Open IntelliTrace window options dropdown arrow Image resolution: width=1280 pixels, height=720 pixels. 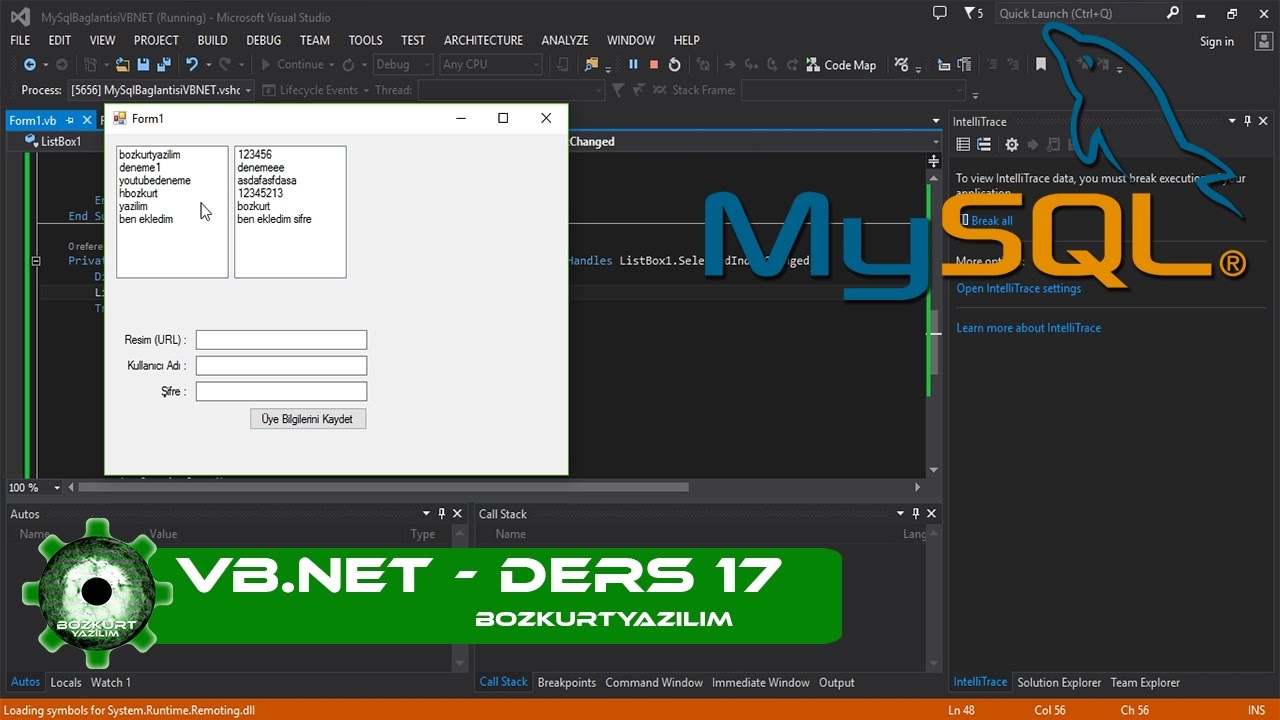[x=1233, y=121]
